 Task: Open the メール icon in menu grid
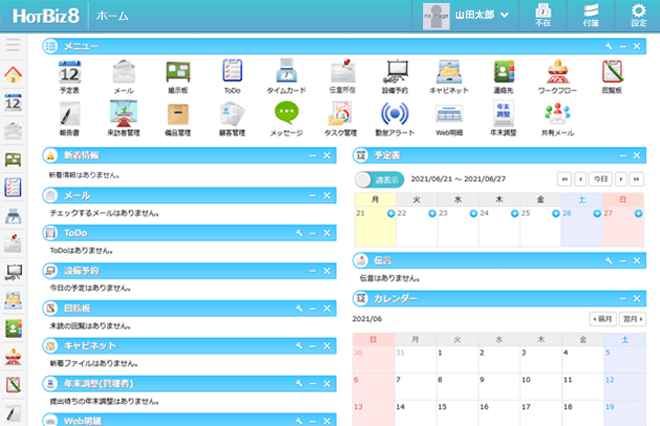(x=124, y=72)
